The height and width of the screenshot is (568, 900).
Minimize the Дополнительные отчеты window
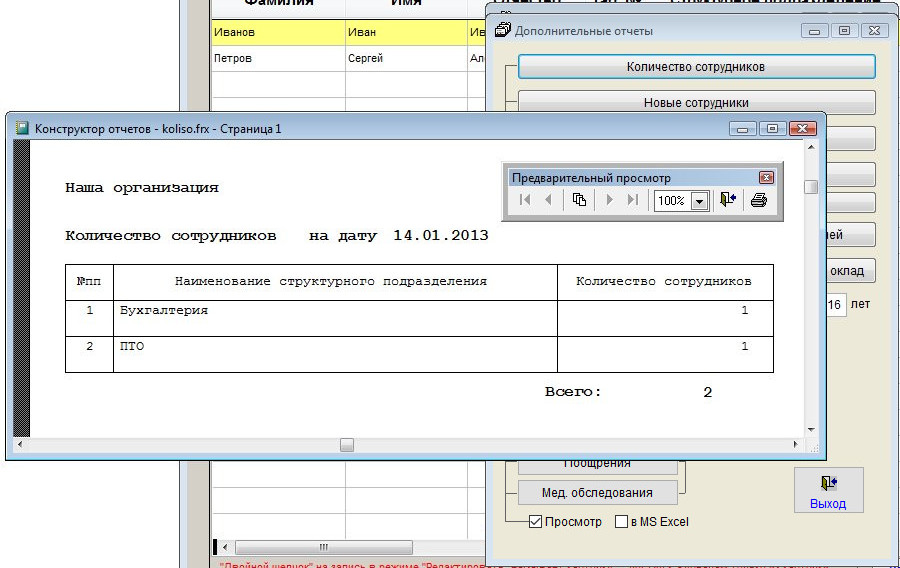pos(814,31)
